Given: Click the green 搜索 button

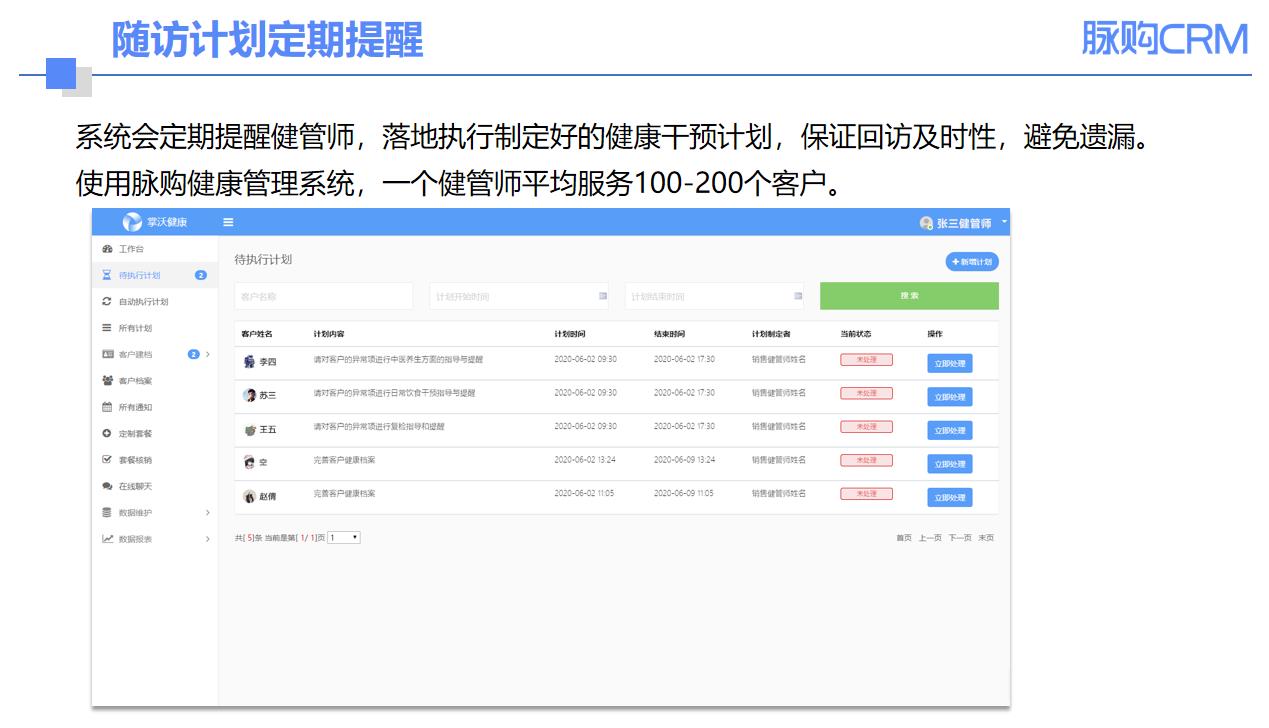Looking at the screenshot, I should click(x=909, y=296).
